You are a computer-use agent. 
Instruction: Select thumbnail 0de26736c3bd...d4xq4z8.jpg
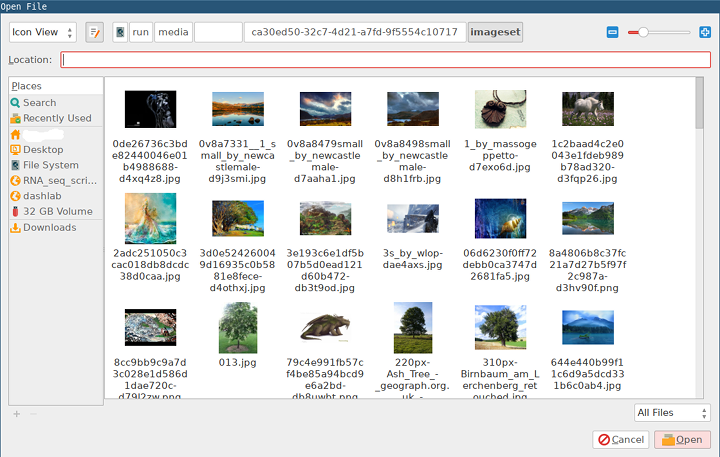click(150, 109)
